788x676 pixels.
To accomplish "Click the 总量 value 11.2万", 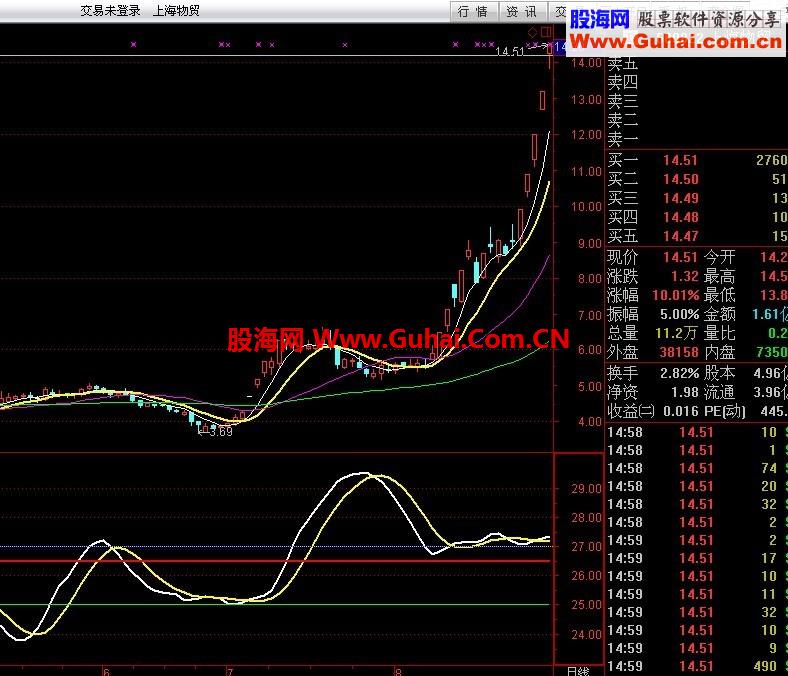I will pos(676,333).
